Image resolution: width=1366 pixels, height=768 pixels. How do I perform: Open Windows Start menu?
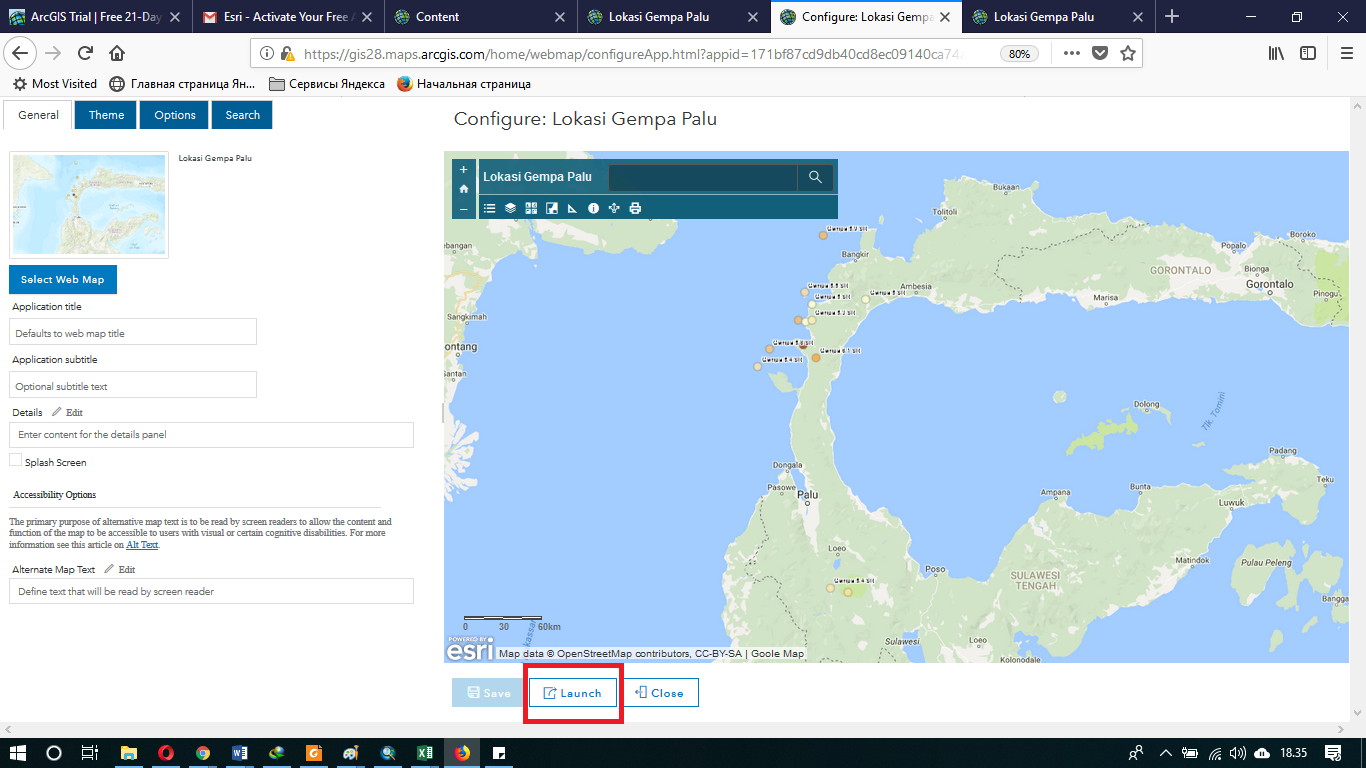18,753
